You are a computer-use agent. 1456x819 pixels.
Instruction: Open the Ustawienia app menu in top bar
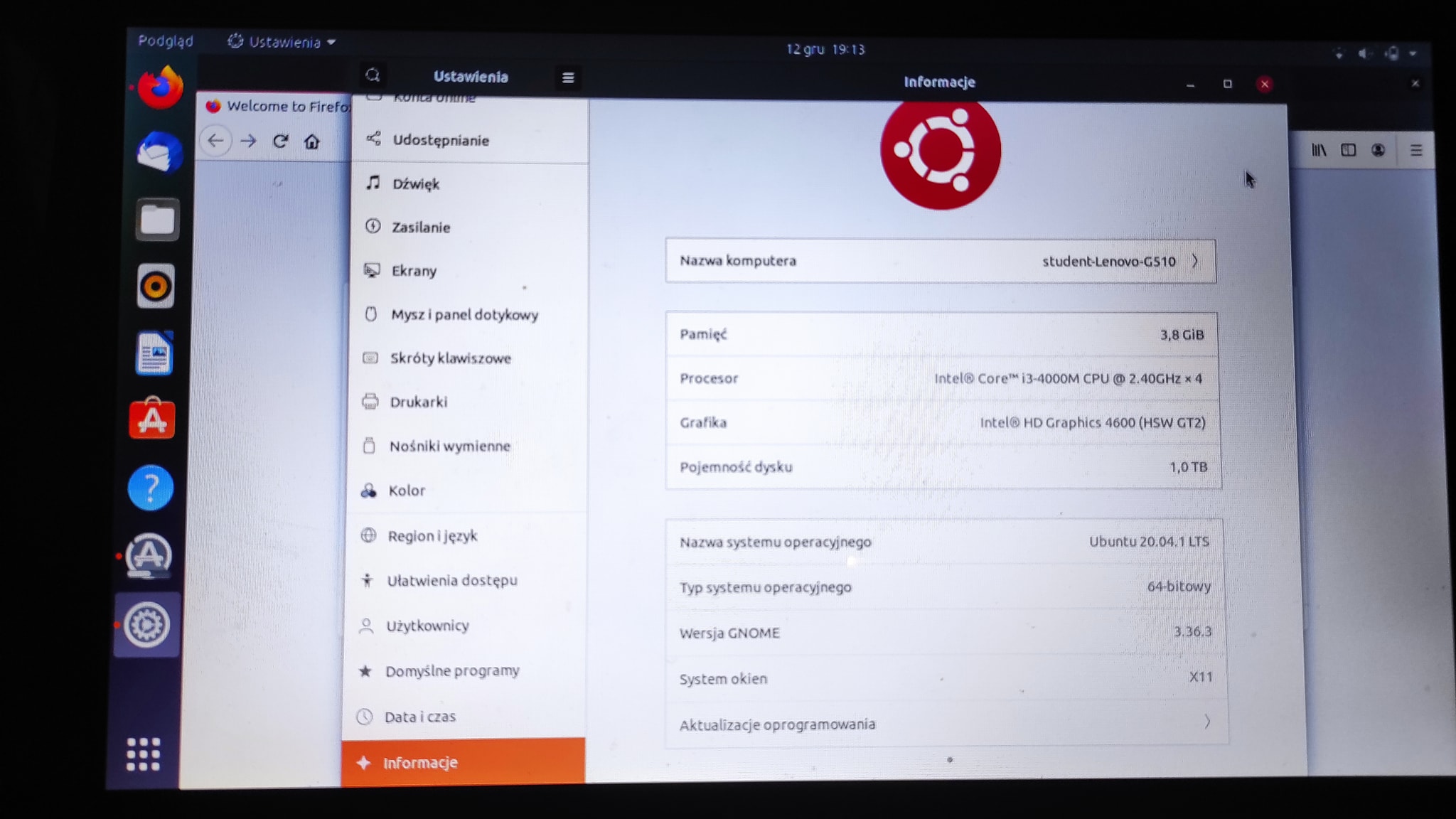[282, 42]
